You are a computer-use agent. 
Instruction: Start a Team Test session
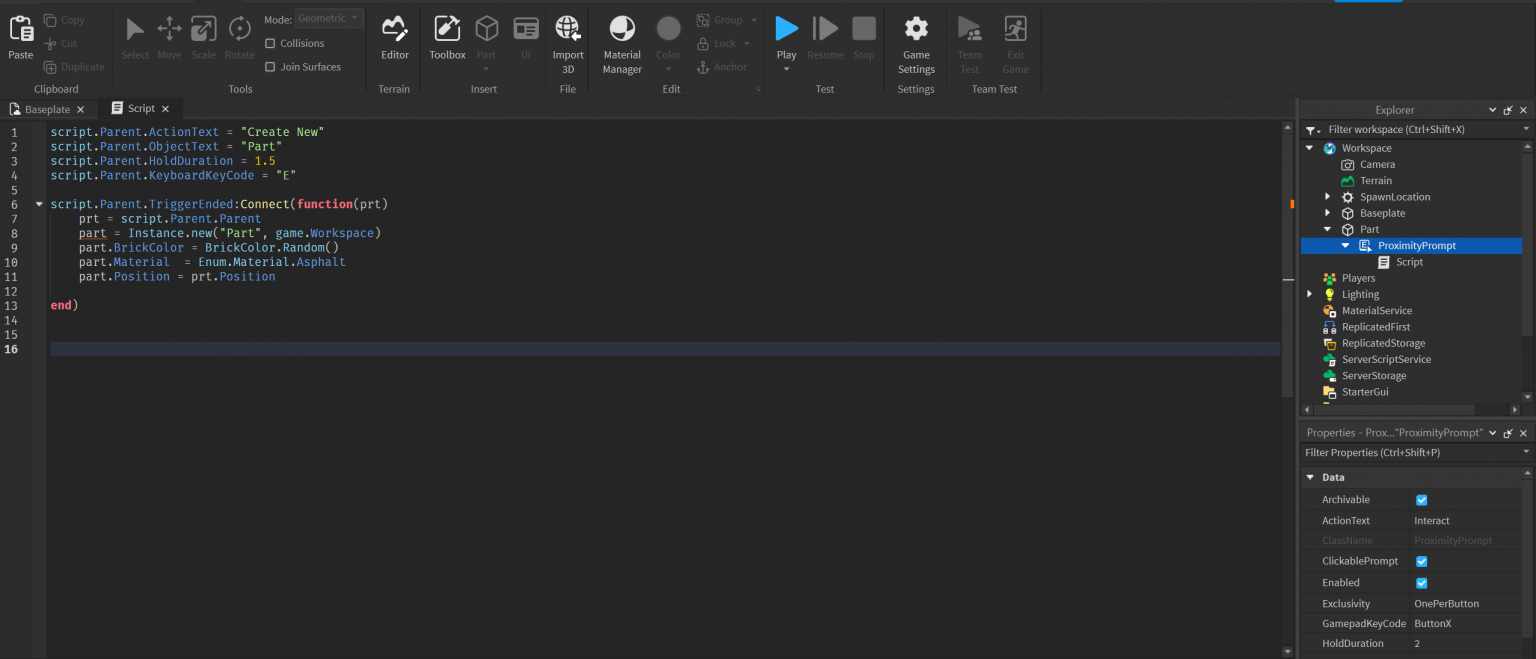tap(968, 42)
